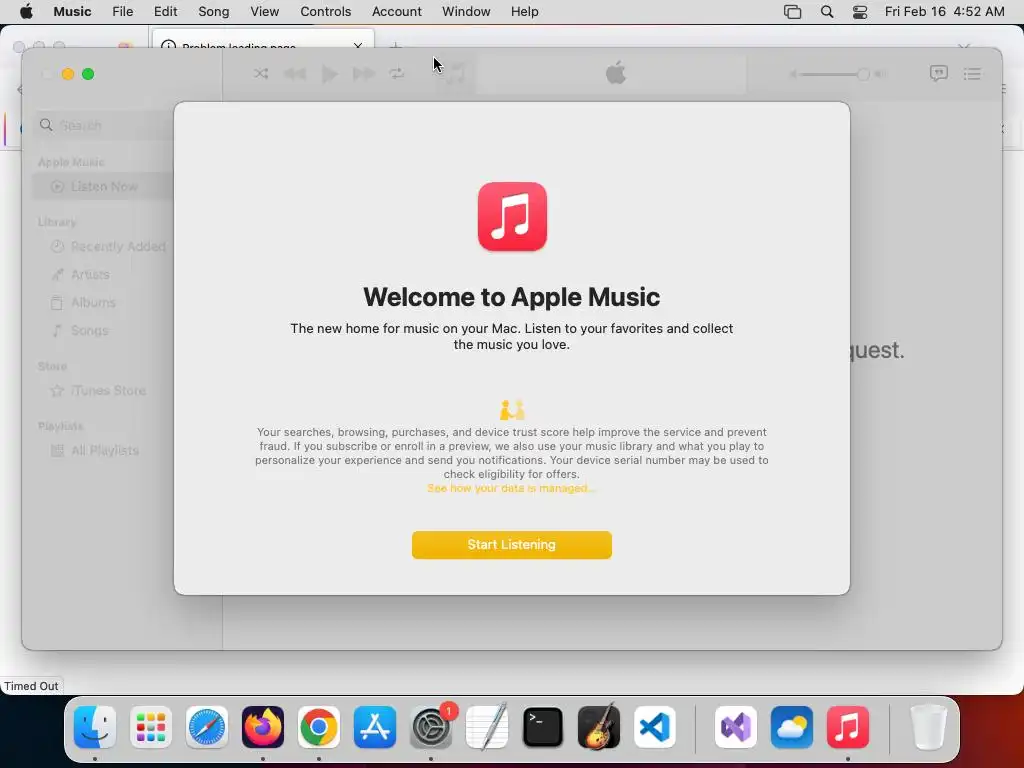
Task: Select Artists in Library sidebar
Action: [80, 275]
